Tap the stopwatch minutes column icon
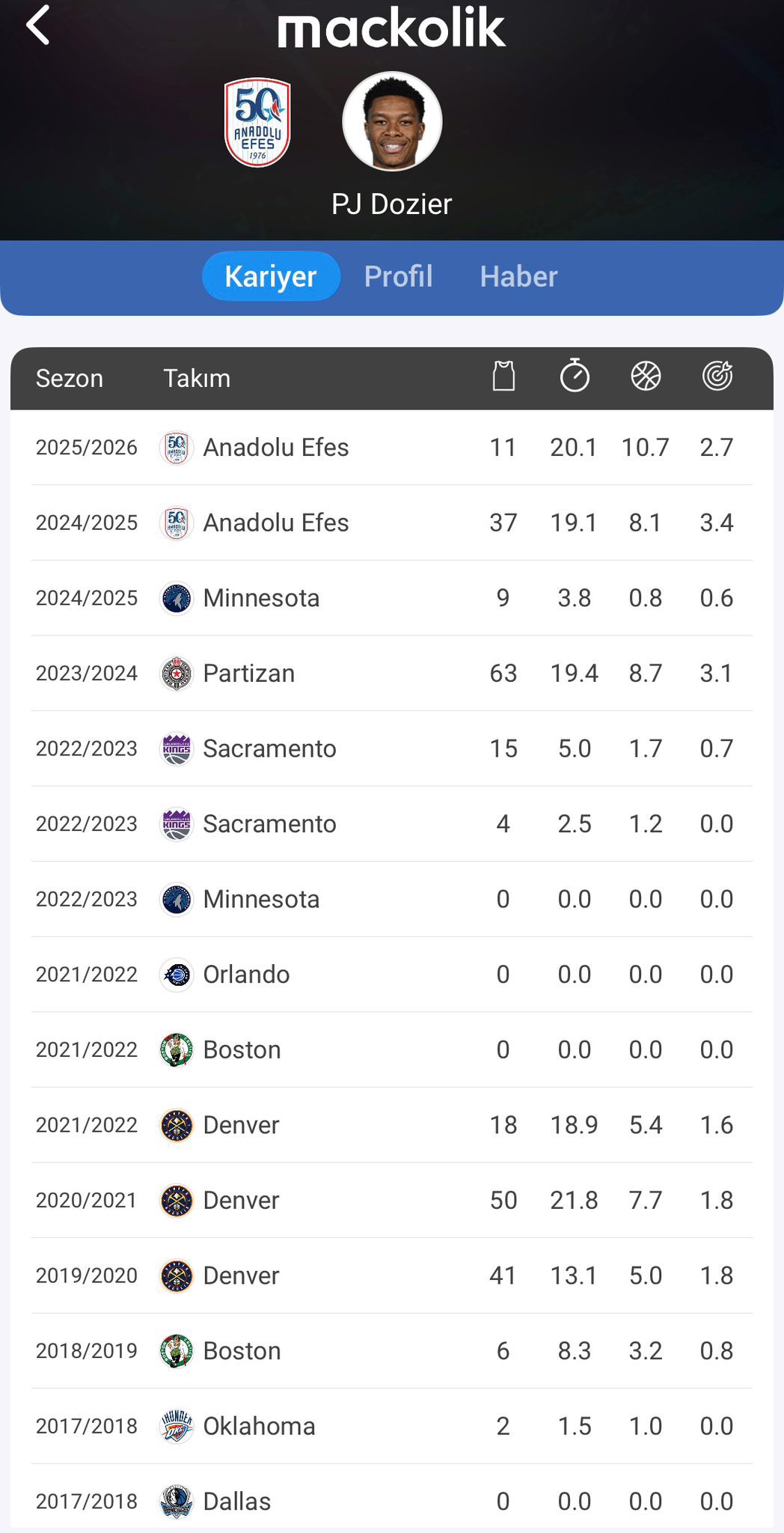This screenshot has height=1533, width=784. point(575,376)
